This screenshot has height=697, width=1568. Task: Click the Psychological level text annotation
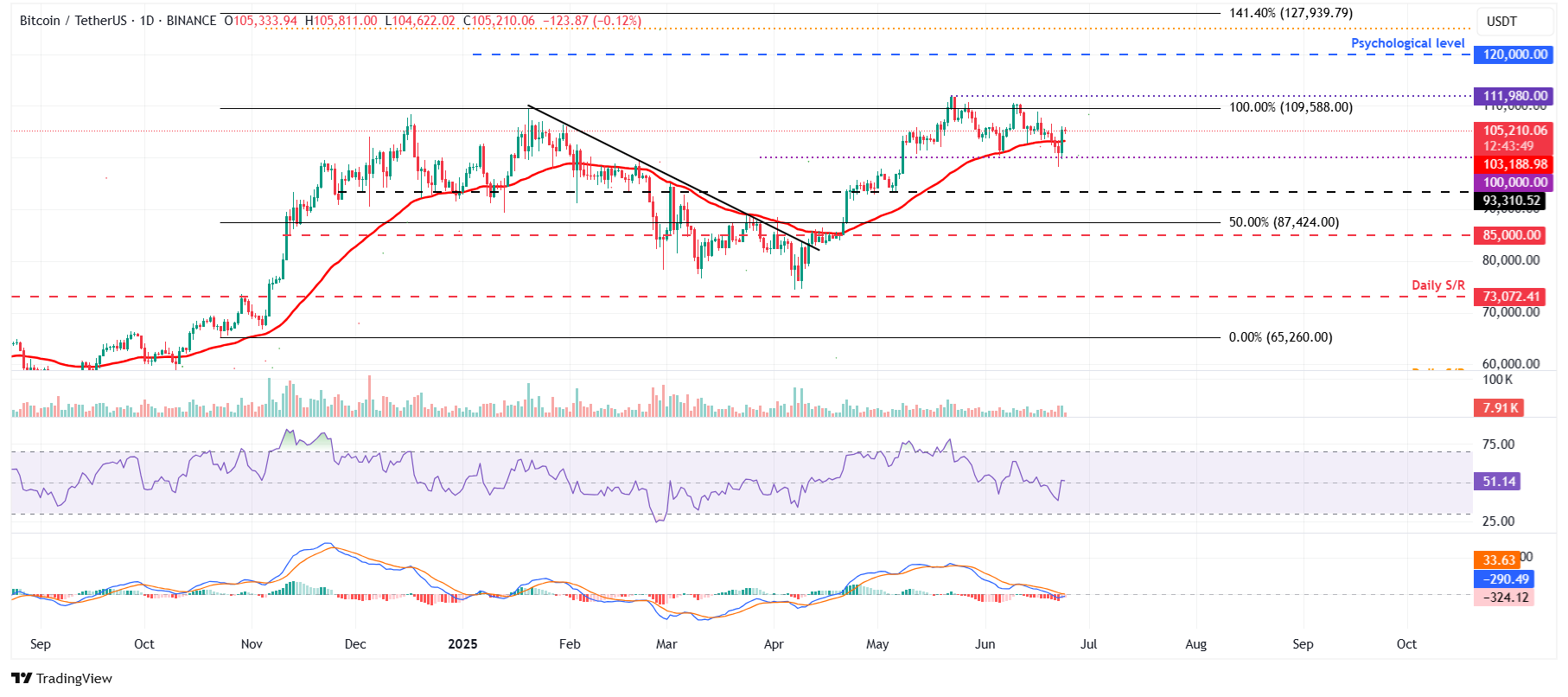tap(1407, 43)
